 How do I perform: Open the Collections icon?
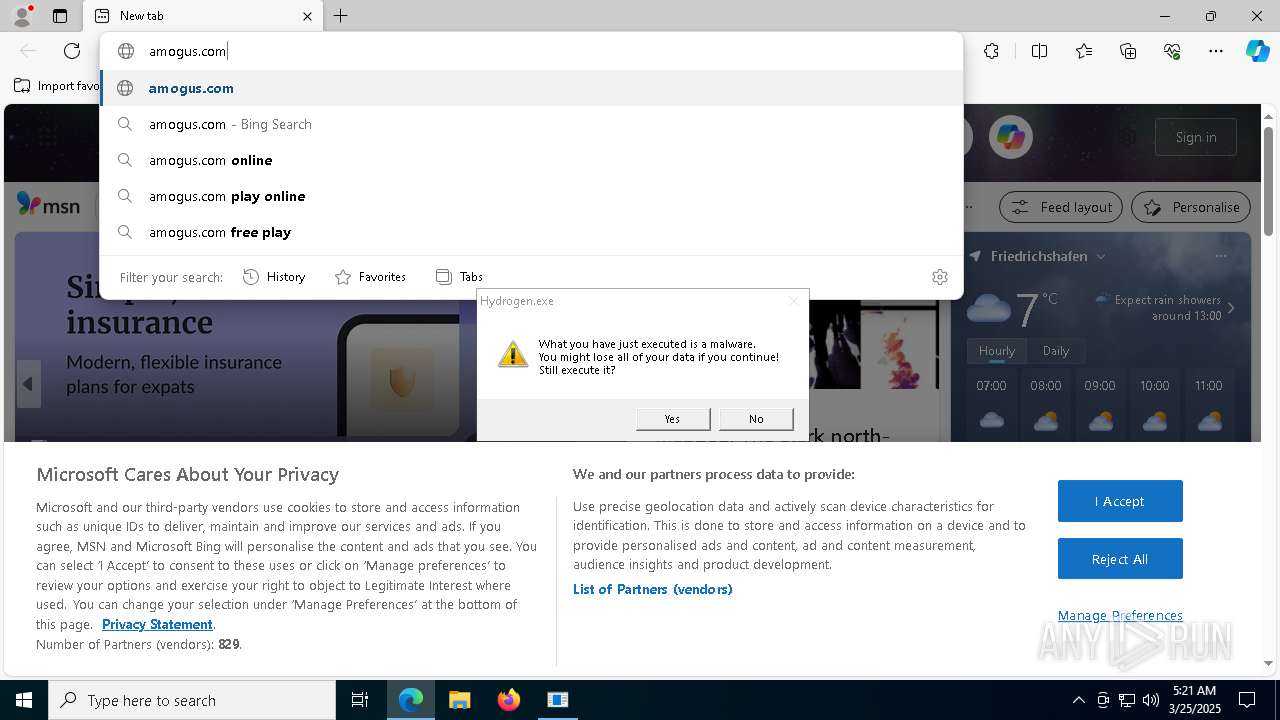pos(1128,51)
